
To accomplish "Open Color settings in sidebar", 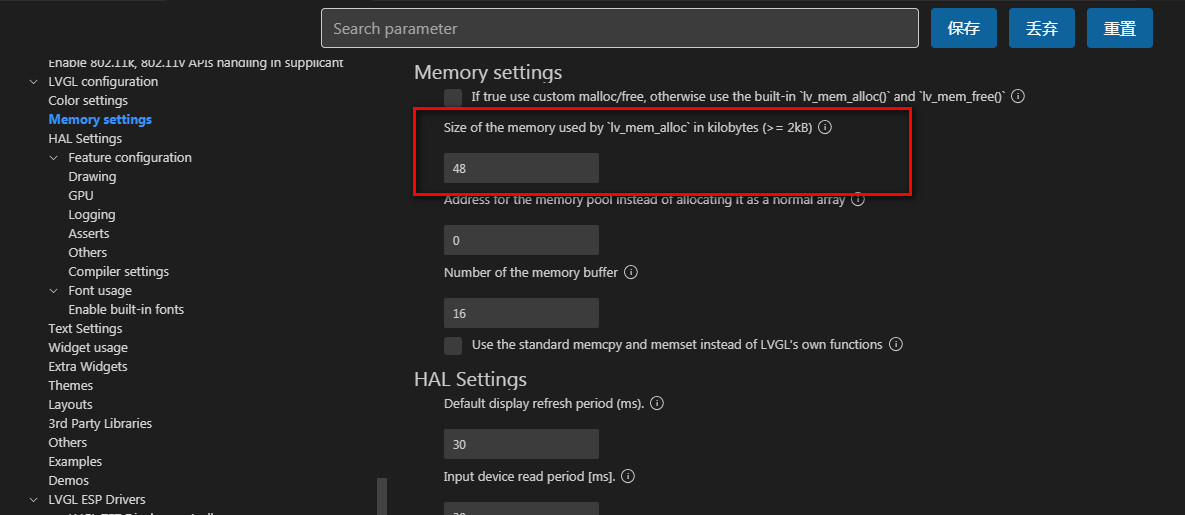I will (x=88, y=101).
